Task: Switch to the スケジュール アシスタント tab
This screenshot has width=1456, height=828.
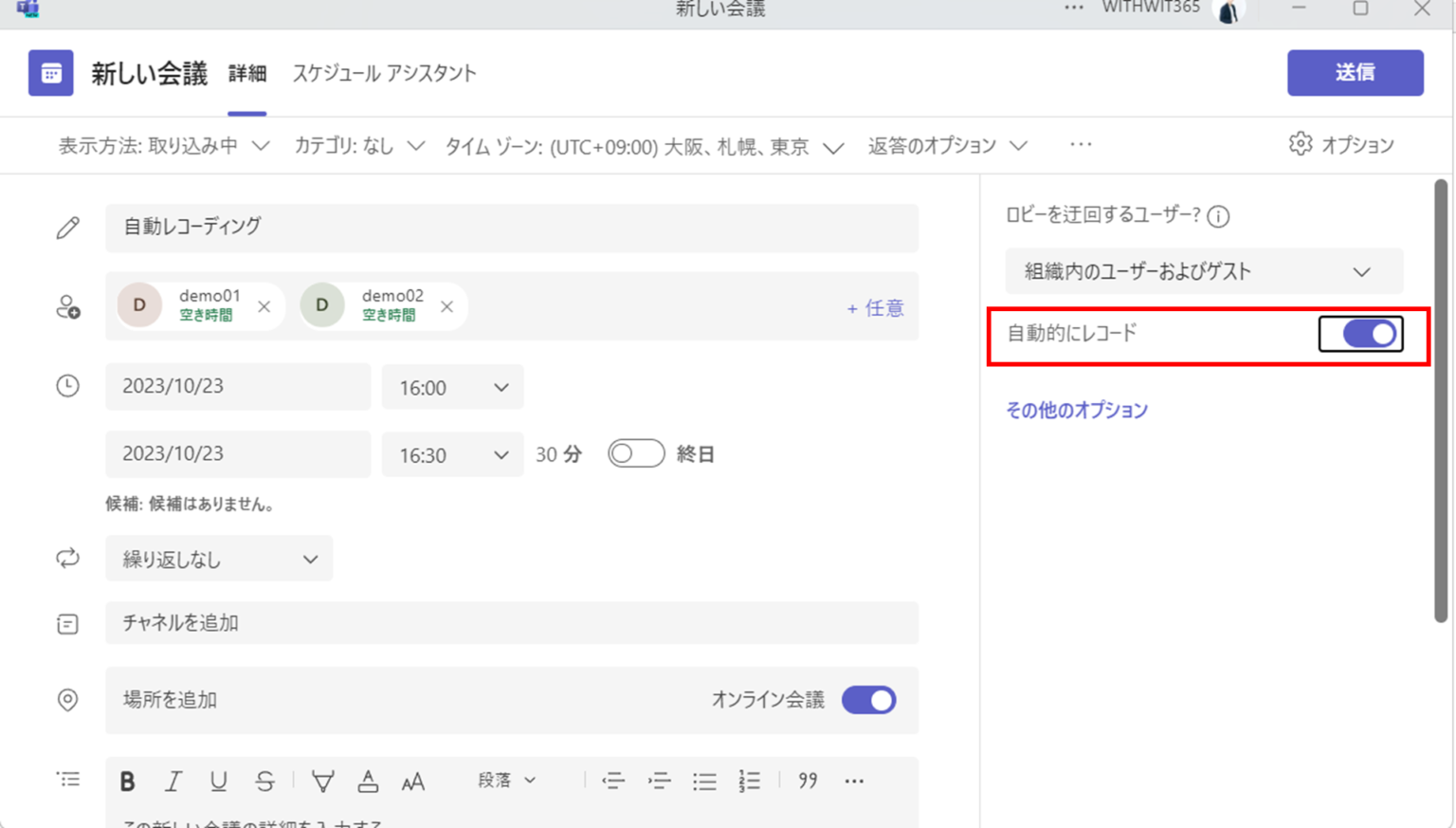Action: [x=384, y=73]
